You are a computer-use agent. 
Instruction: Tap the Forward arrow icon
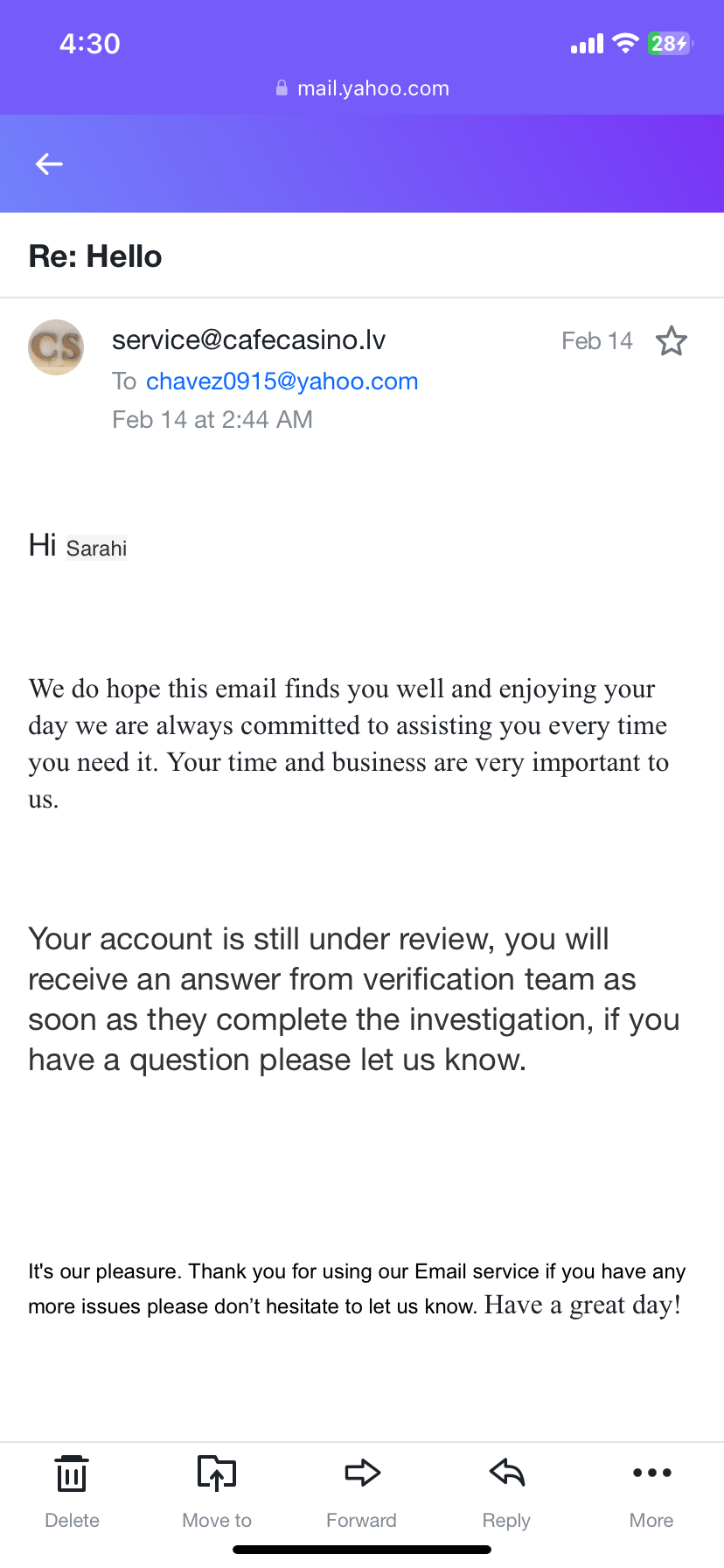tap(362, 1473)
